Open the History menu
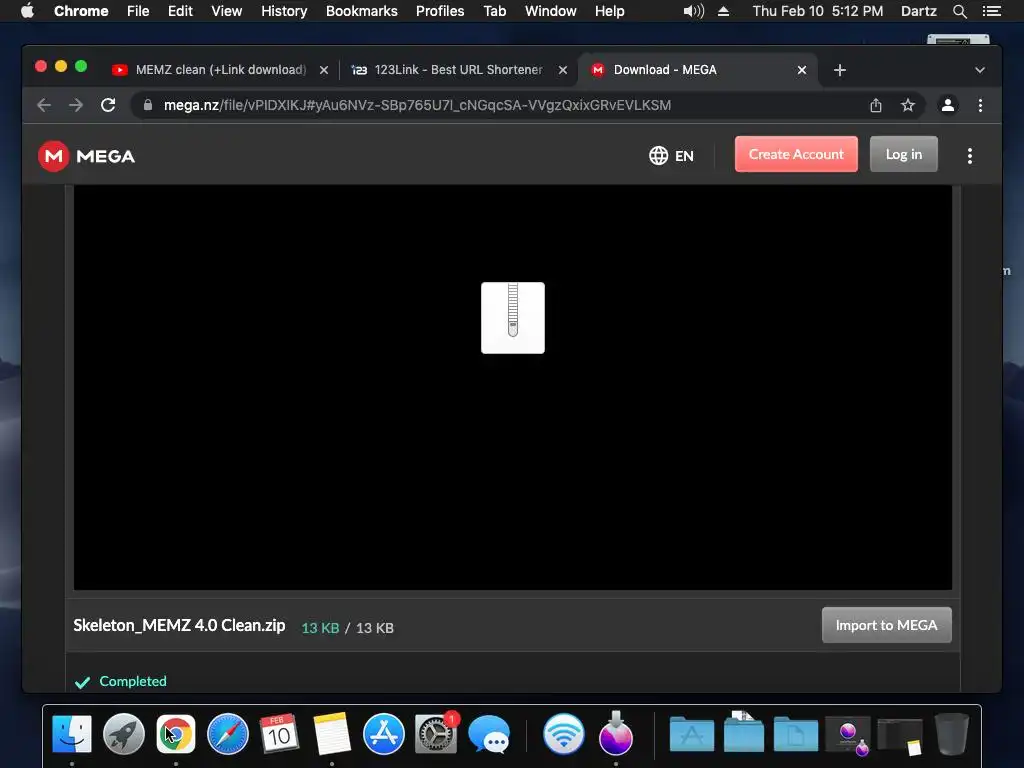The height and width of the screenshot is (768, 1024). point(284,11)
